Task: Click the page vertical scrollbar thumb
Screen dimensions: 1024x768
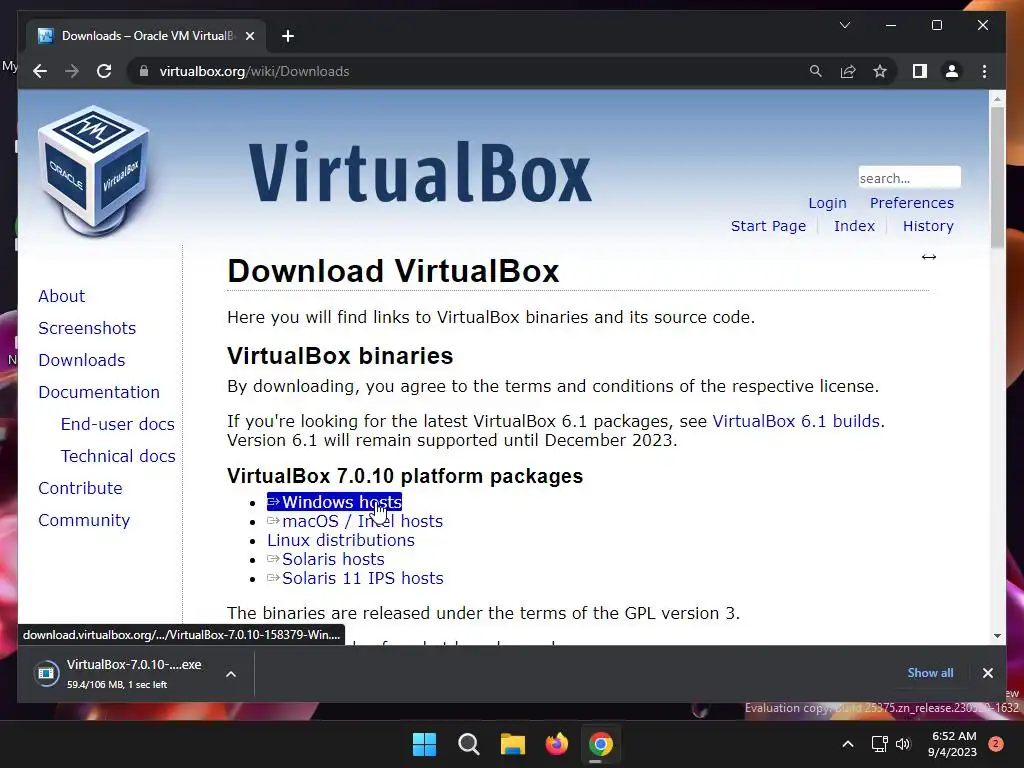Action: [x=997, y=178]
